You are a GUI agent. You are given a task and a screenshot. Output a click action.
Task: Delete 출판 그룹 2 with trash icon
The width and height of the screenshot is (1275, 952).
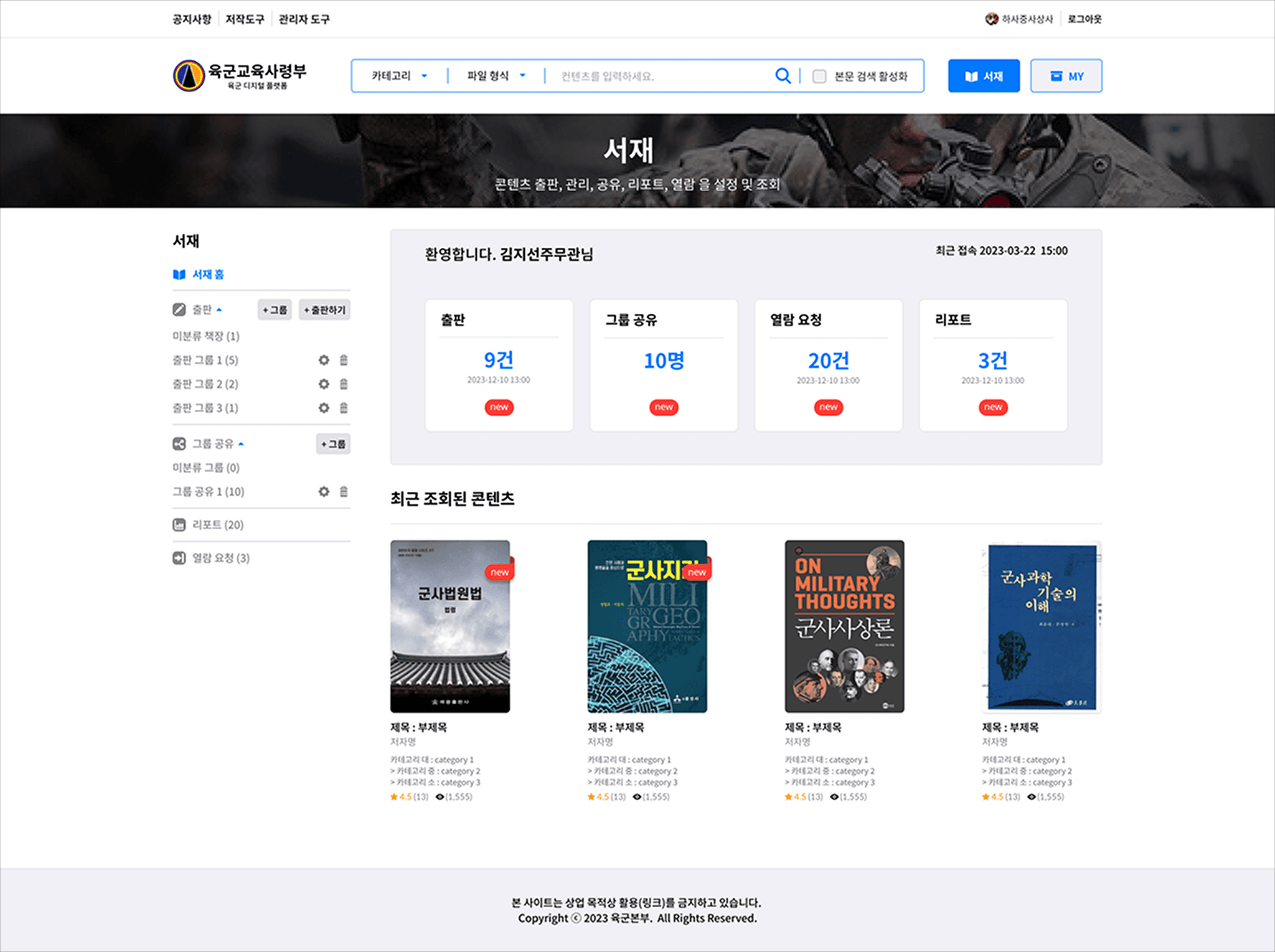(x=344, y=384)
